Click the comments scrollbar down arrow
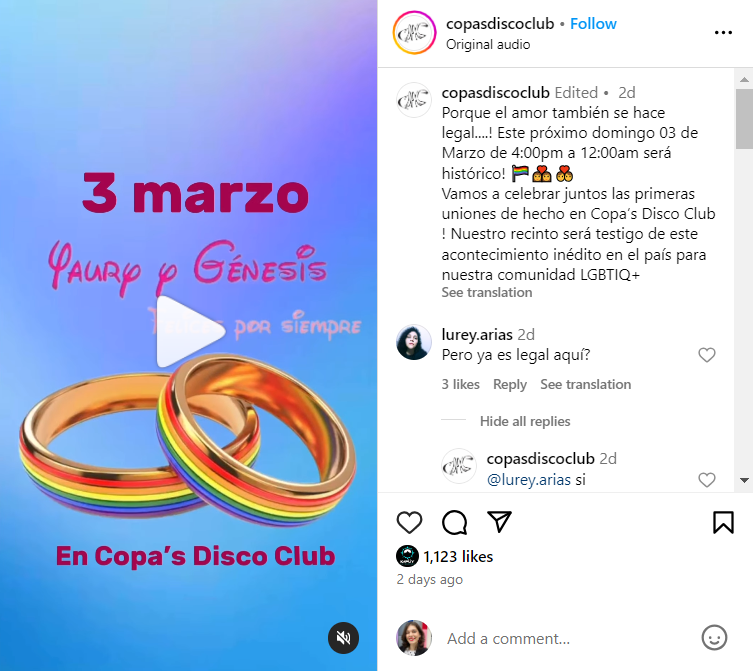Image resolution: width=753 pixels, height=671 pixels. point(744,480)
